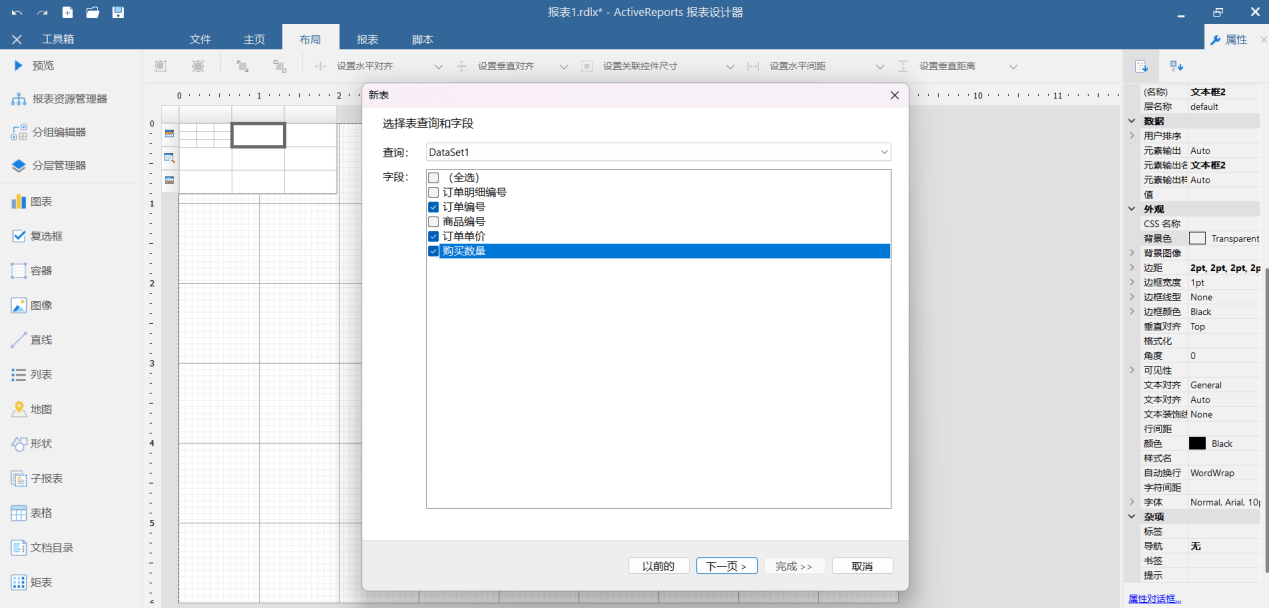Close the 工具箱 toolbox panel
The image size is (1269, 608).
(x=17, y=39)
